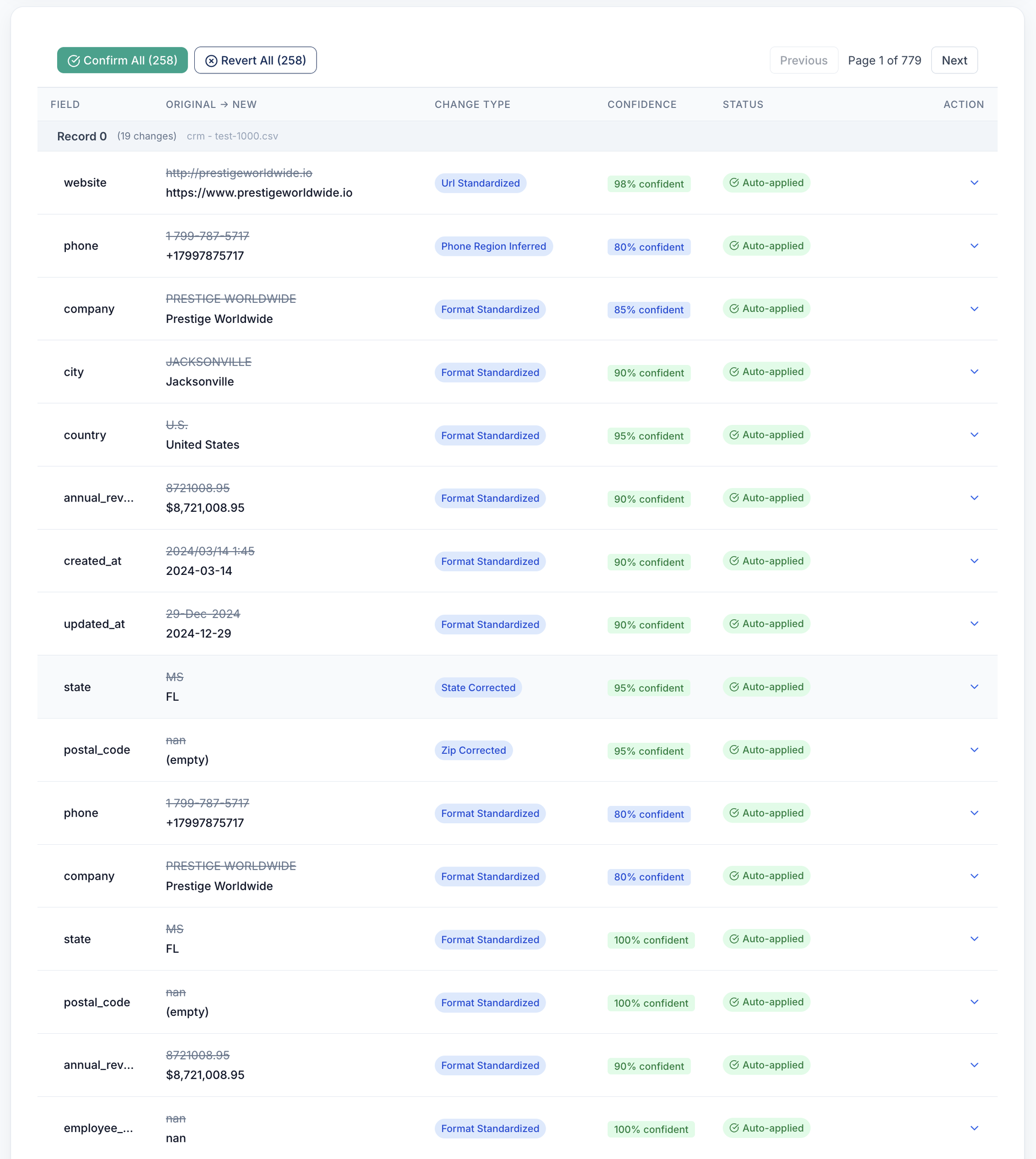The width and height of the screenshot is (1036, 1159).
Task: Open details chevron for updated_at row
Action: point(974,623)
